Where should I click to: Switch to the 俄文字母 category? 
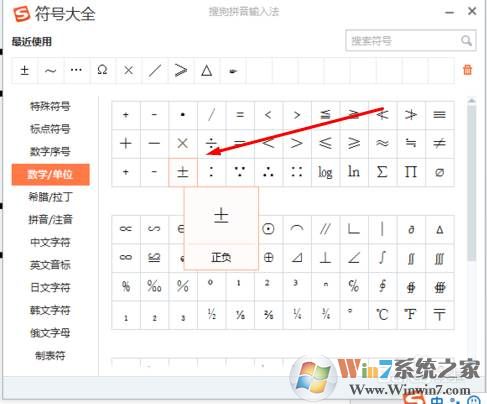(x=50, y=333)
